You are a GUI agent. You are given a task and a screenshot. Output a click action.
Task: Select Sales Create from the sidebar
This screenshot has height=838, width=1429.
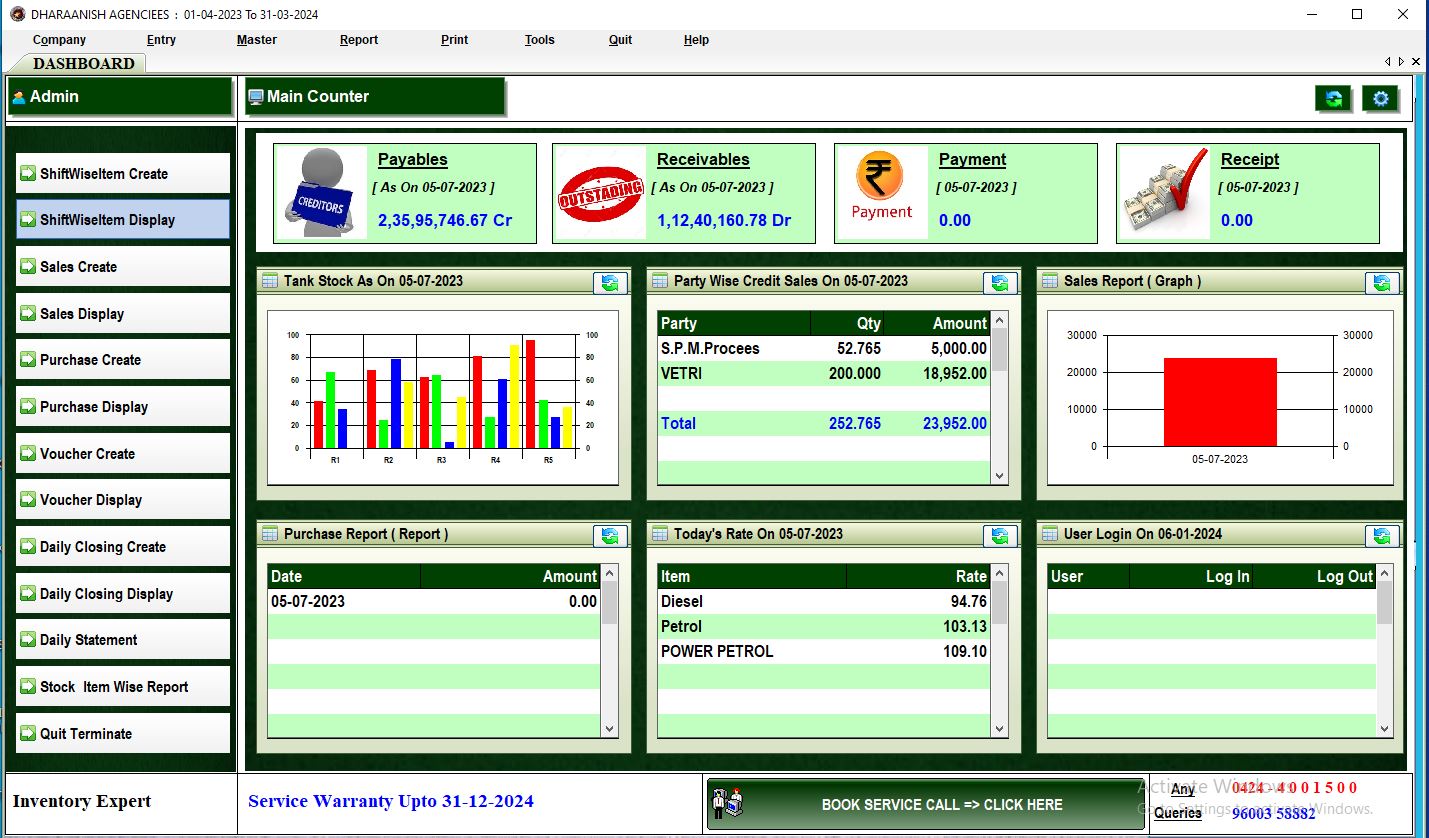(x=122, y=266)
